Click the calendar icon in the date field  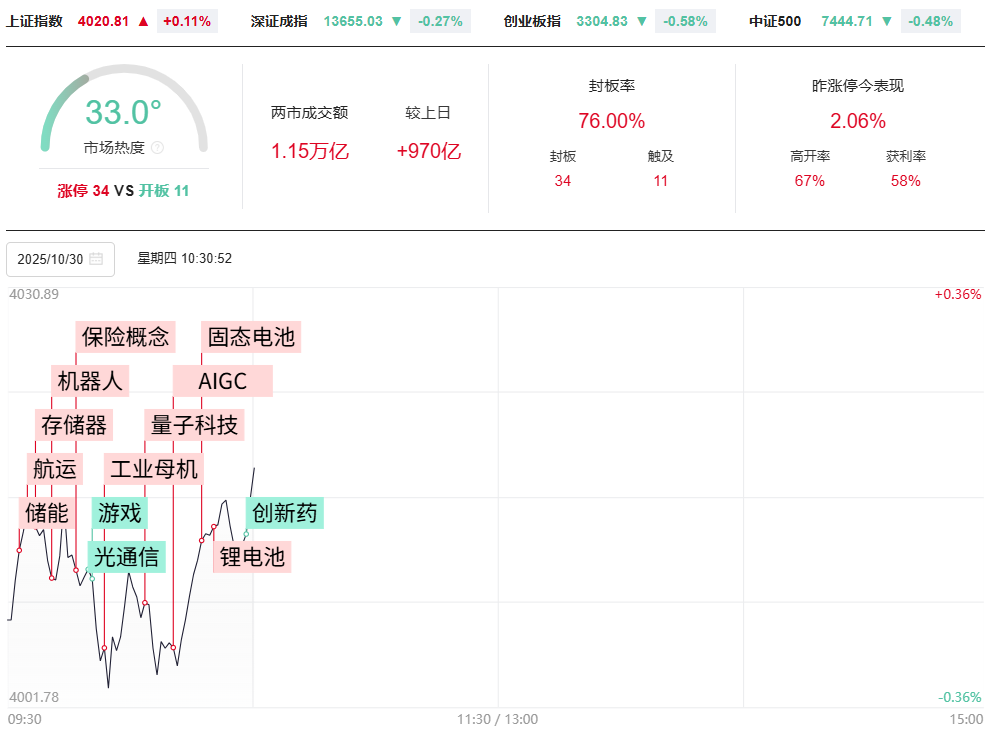(96, 259)
